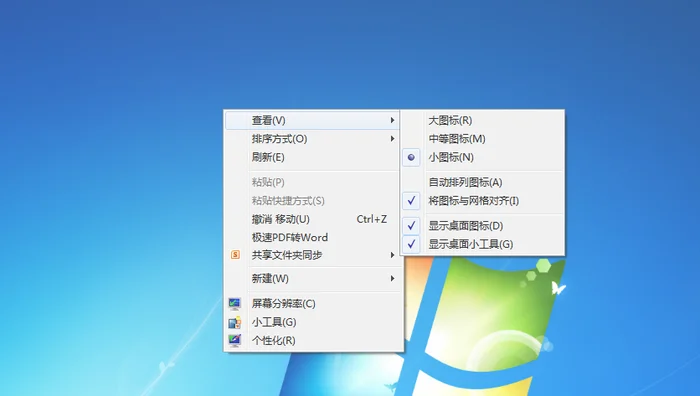Click the Ctrl+Z shortcut text
700x396 pixels.
[x=371, y=219]
